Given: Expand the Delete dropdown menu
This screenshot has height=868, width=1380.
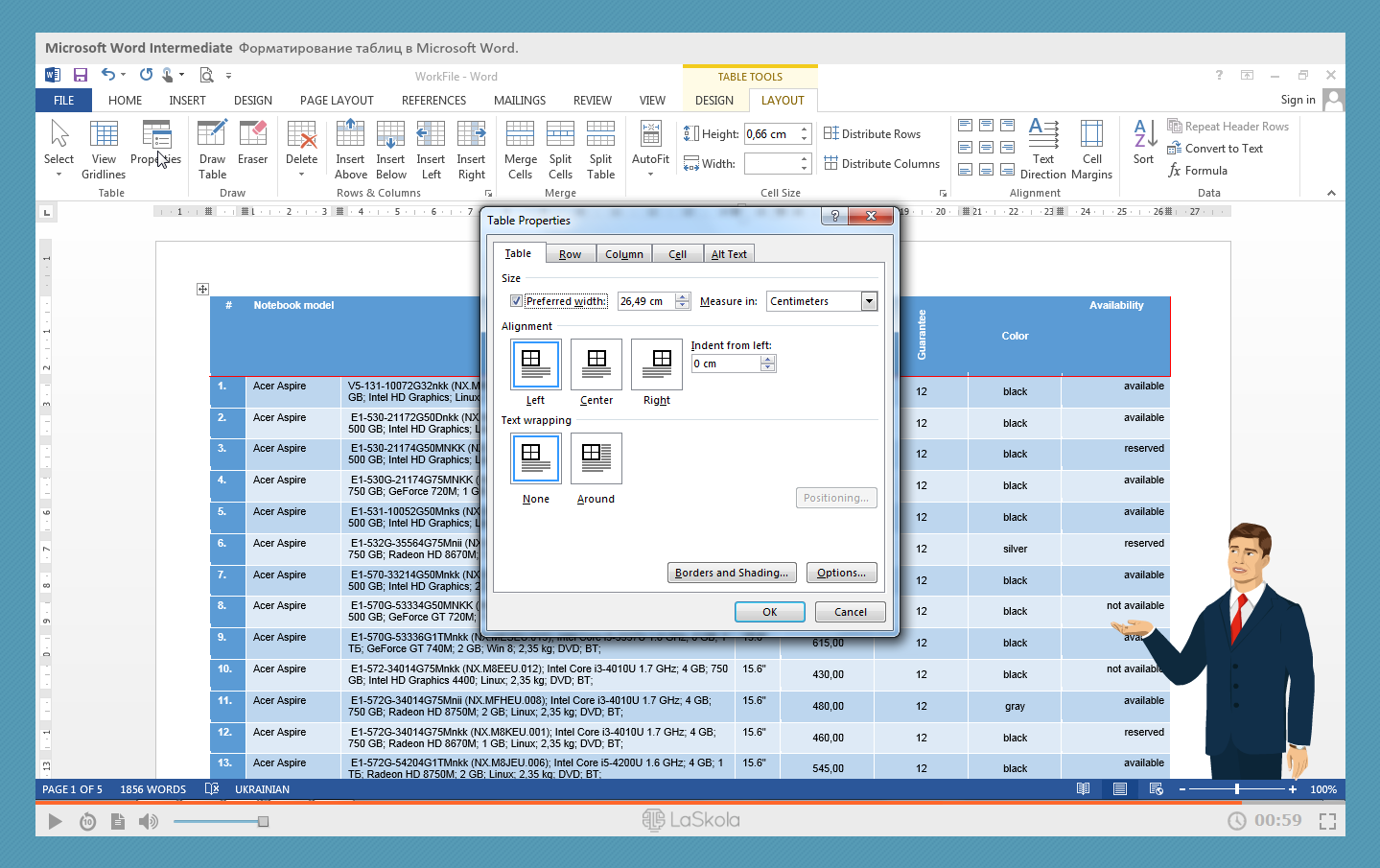Looking at the screenshot, I should tap(301, 175).
